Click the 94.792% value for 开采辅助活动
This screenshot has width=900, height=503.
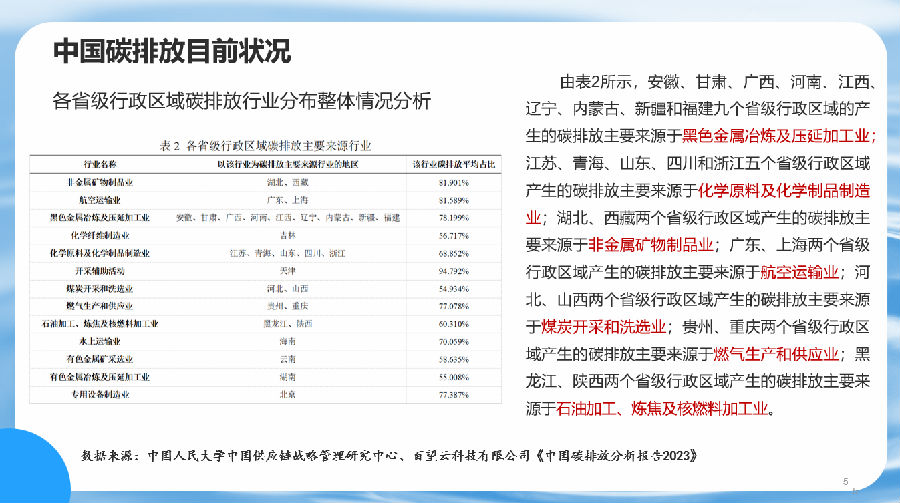(453, 271)
